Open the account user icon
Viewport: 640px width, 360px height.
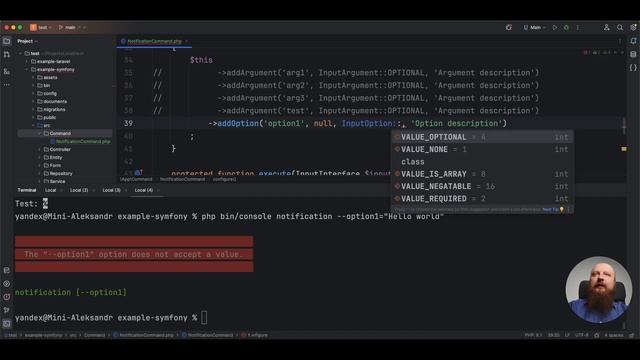607,27
